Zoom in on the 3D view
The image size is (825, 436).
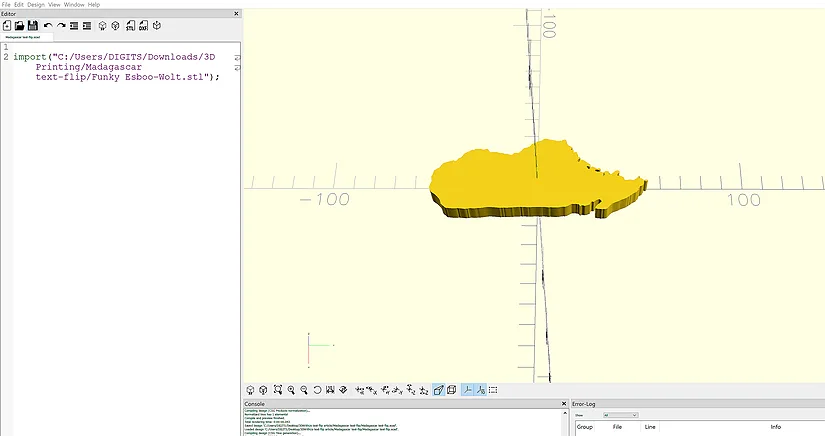[x=291, y=390]
